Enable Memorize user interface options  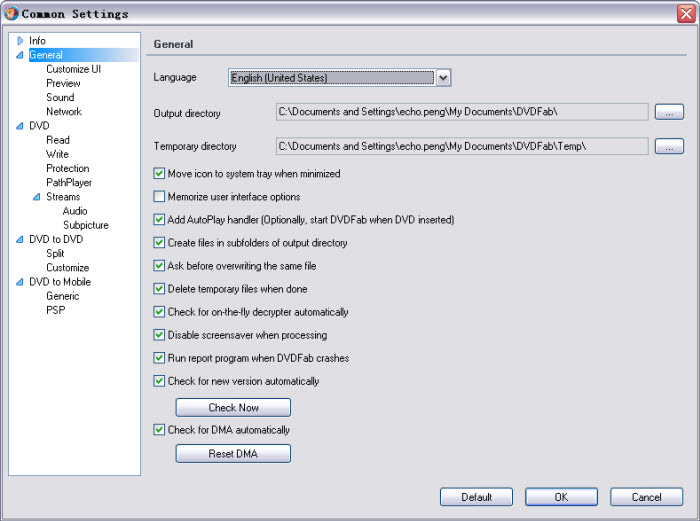[159, 197]
